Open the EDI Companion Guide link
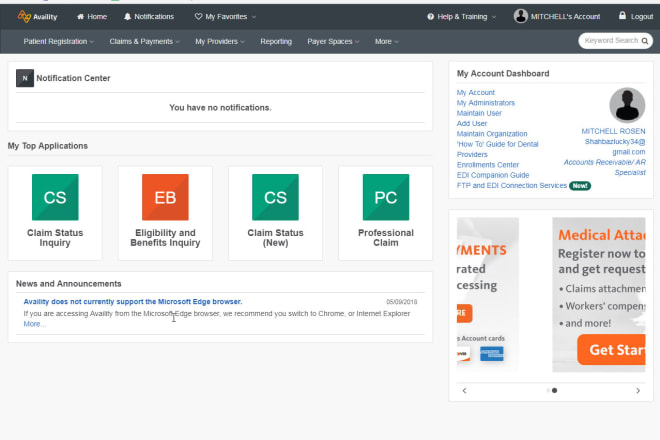Screen dimensions: 660x440 coord(493,175)
